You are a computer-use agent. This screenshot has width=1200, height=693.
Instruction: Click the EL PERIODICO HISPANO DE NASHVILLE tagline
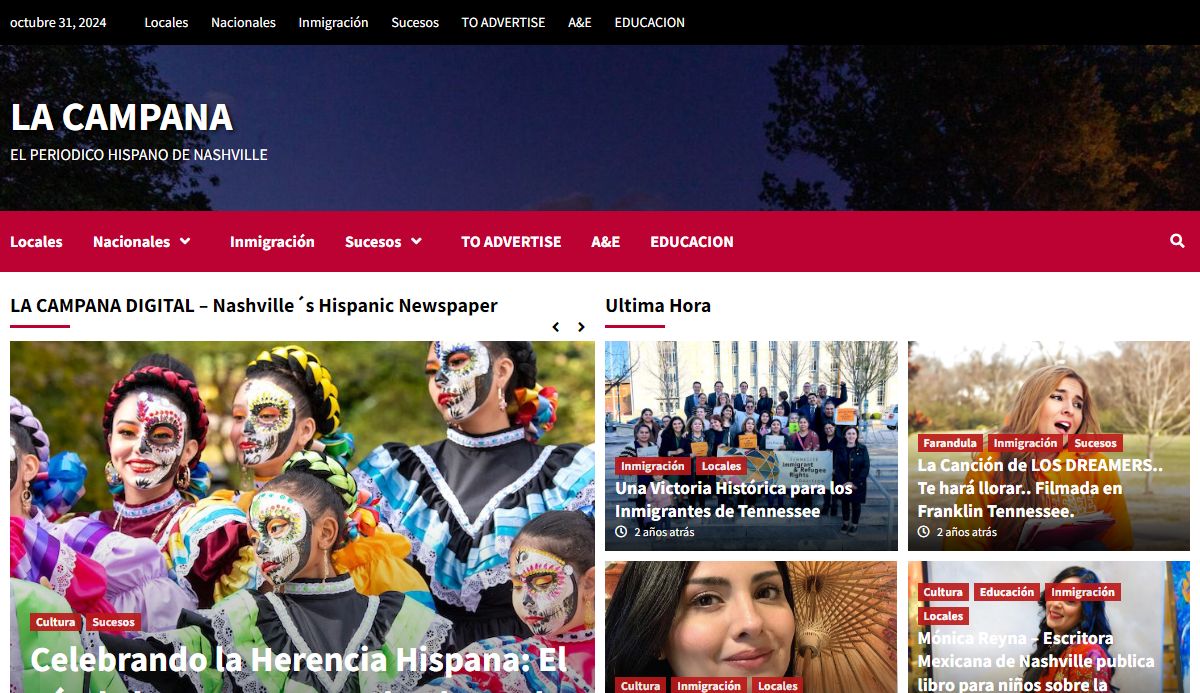139,155
